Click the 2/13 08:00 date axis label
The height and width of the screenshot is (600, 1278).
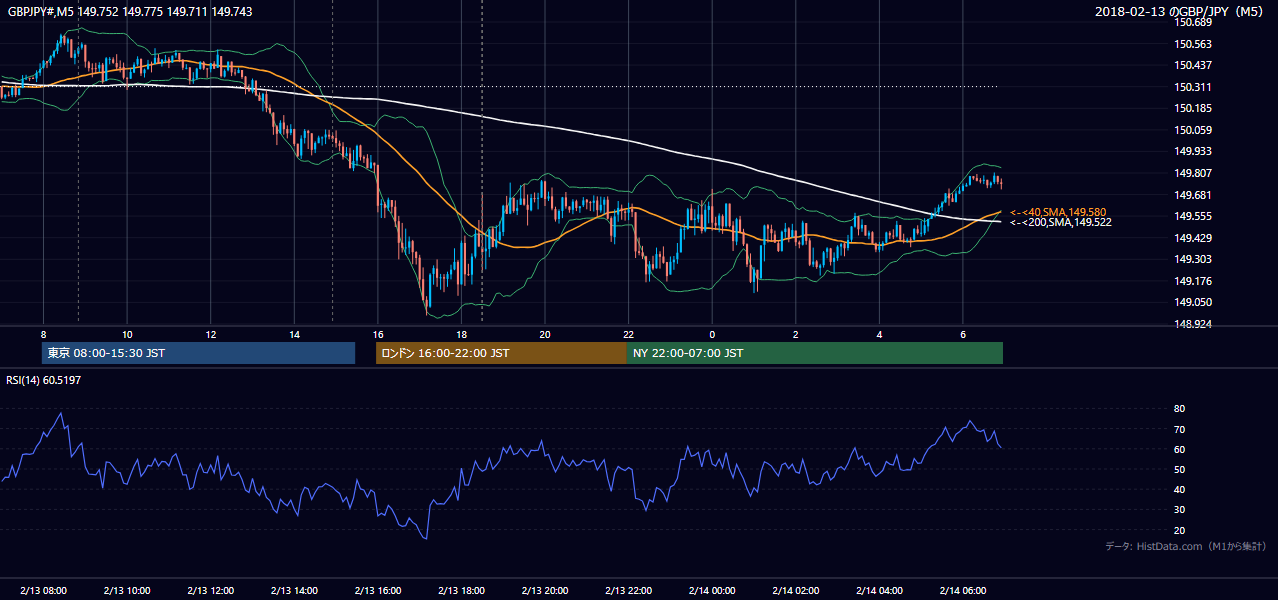[x=43, y=591]
